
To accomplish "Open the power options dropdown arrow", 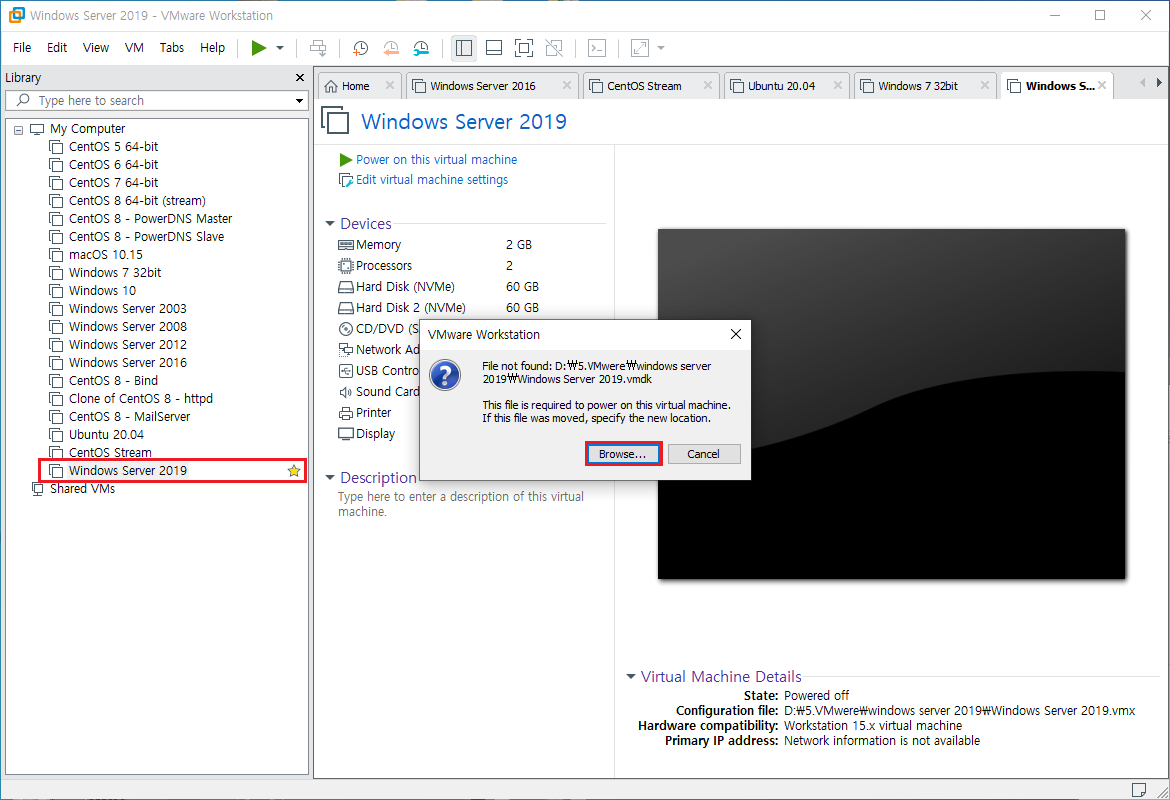I will click(x=280, y=49).
